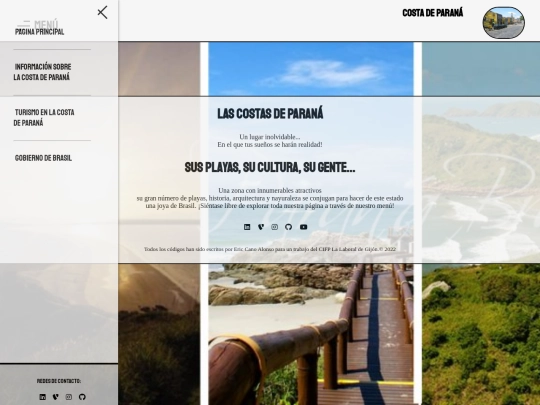The width and height of the screenshot is (540, 405).
Task: Open the Página Principal menu item
Action: (39, 32)
